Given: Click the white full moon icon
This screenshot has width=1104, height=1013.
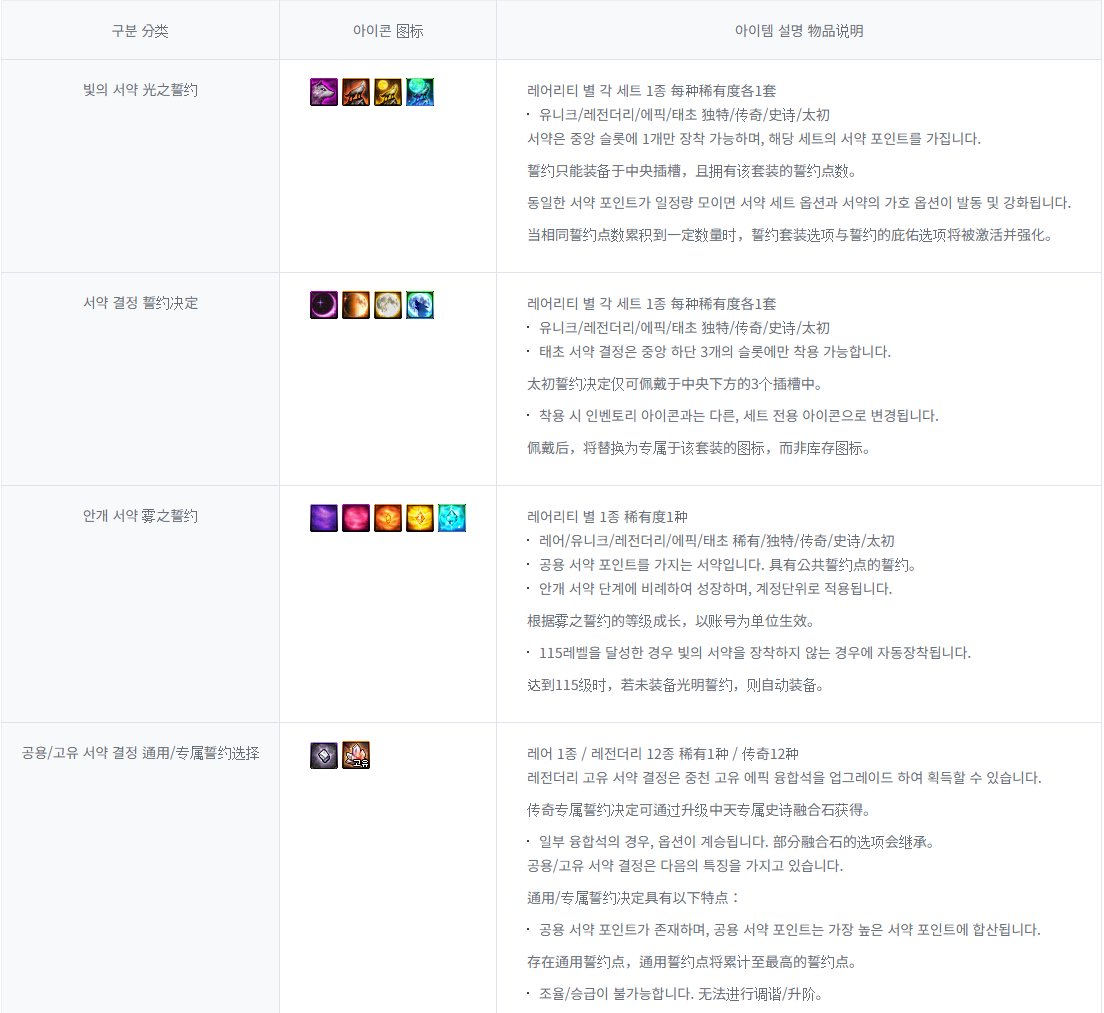Looking at the screenshot, I should coord(388,305).
